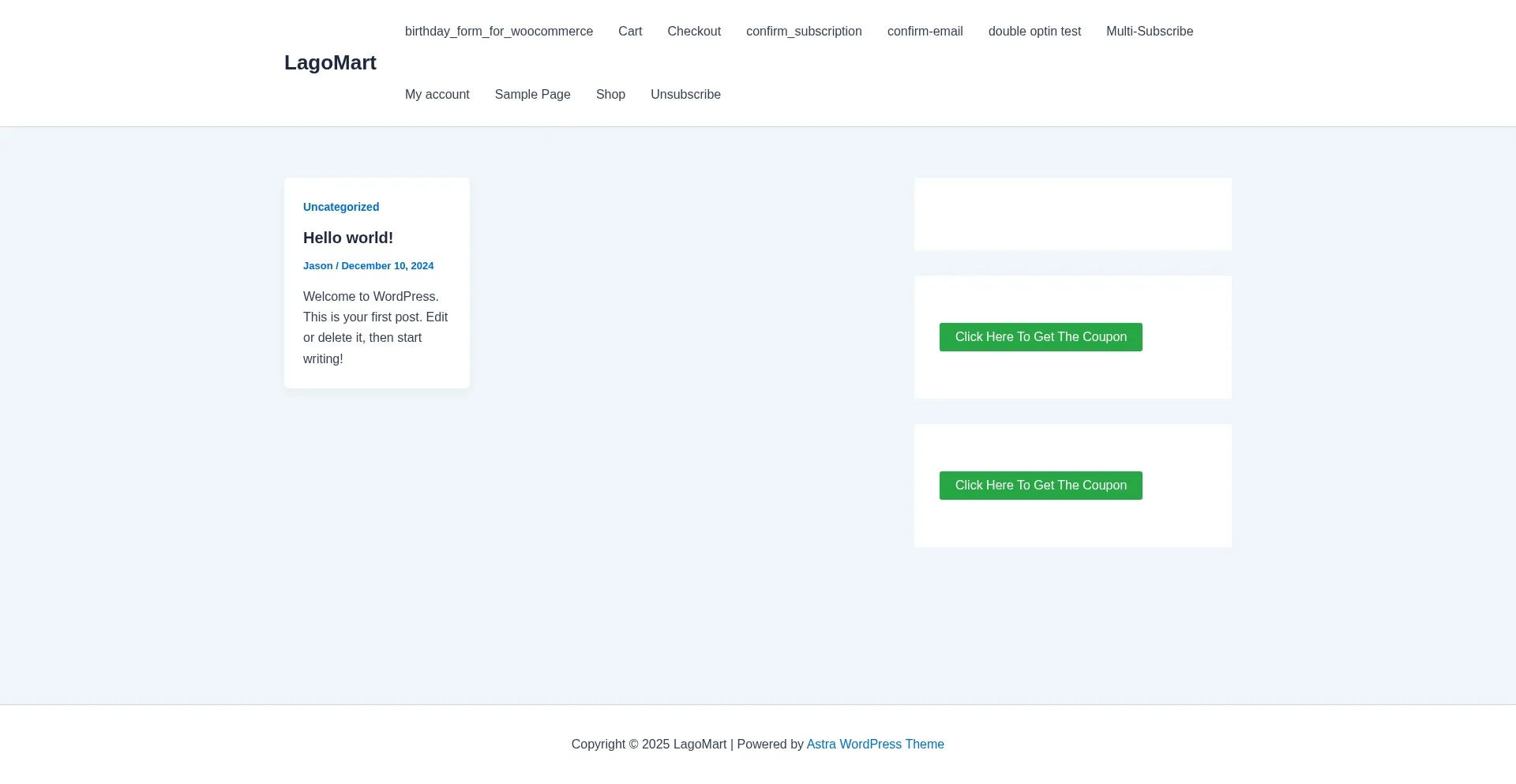View posts by author Jason
Screen dimensions: 1516x784
tap(317, 266)
